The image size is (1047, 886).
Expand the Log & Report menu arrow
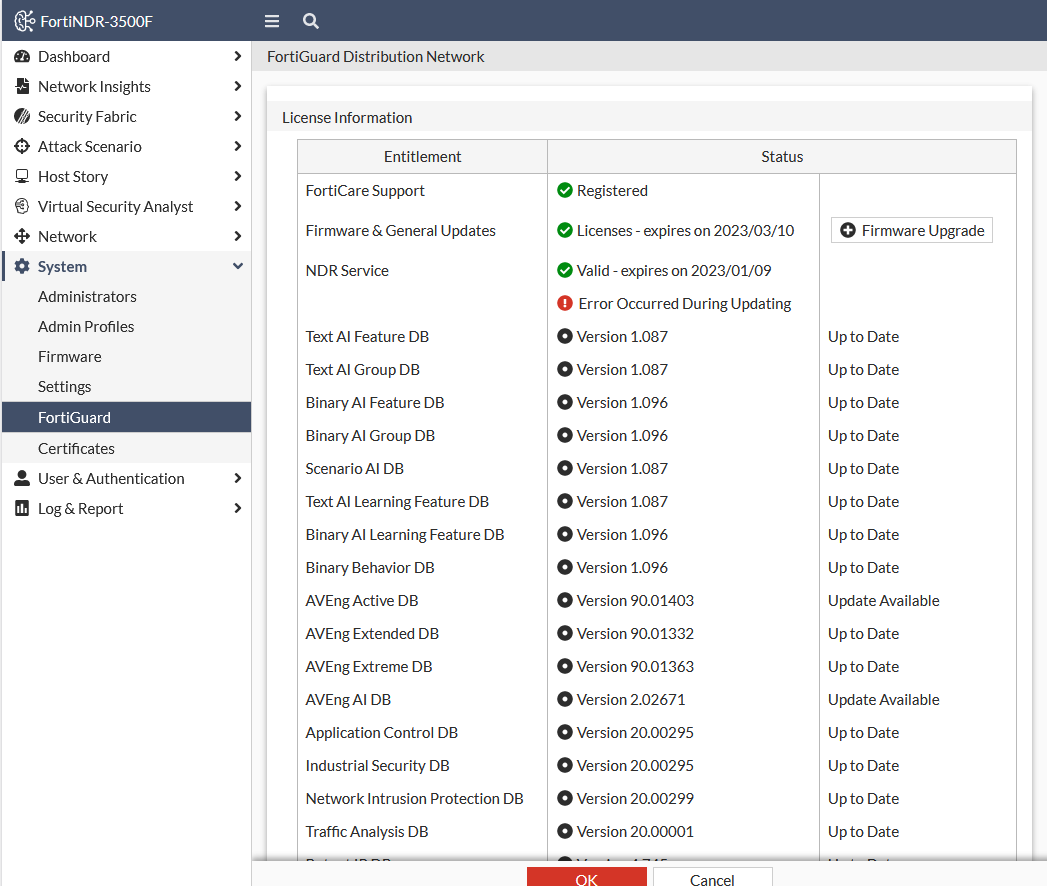[237, 508]
